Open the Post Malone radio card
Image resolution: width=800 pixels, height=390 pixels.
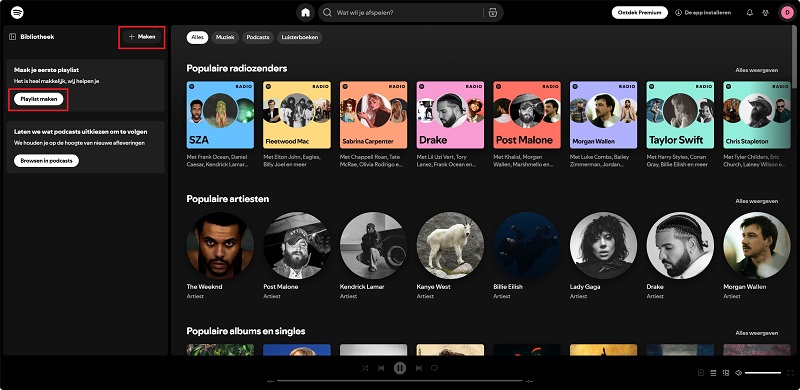pos(527,115)
